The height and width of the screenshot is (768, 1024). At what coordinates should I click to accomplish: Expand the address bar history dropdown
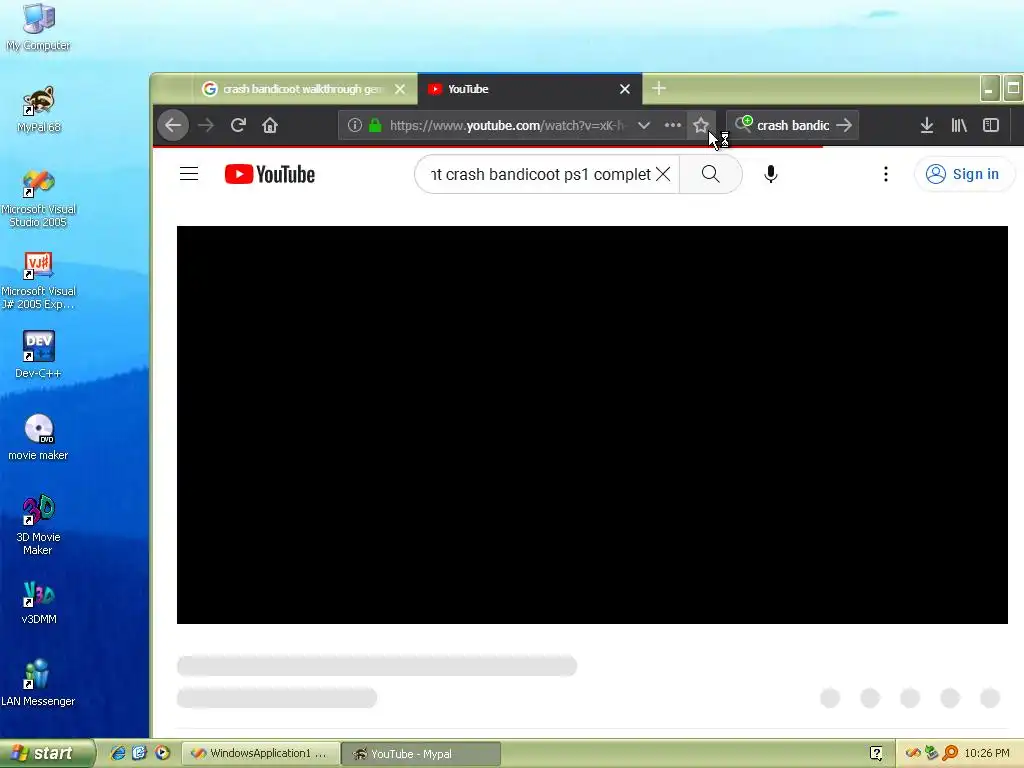pos(644,125)
